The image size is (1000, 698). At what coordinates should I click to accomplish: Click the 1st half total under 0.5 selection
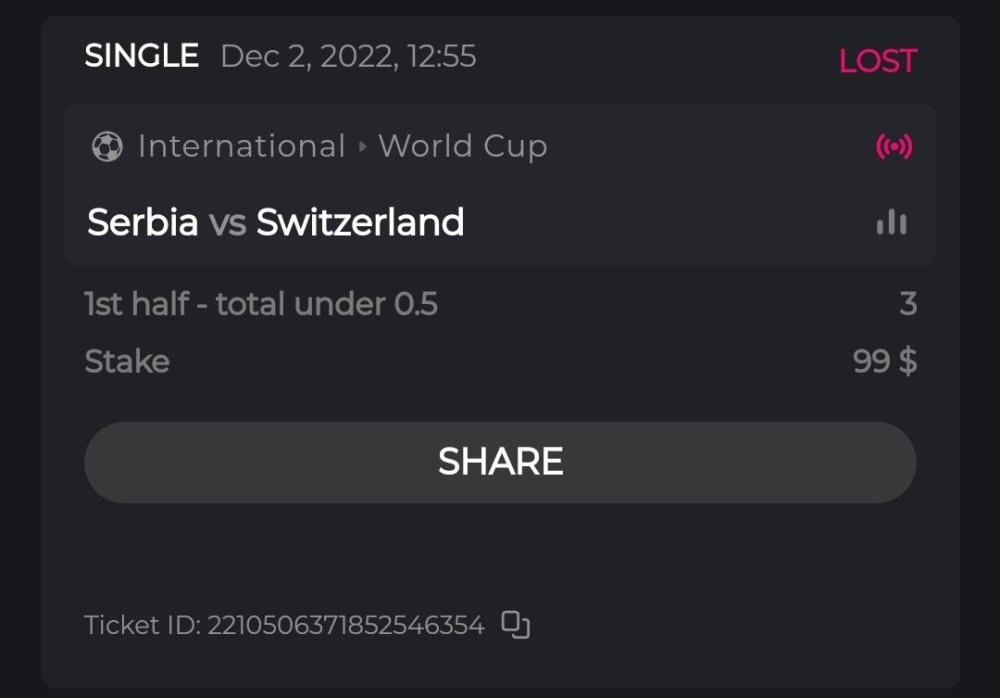click(x=261, y=304)
